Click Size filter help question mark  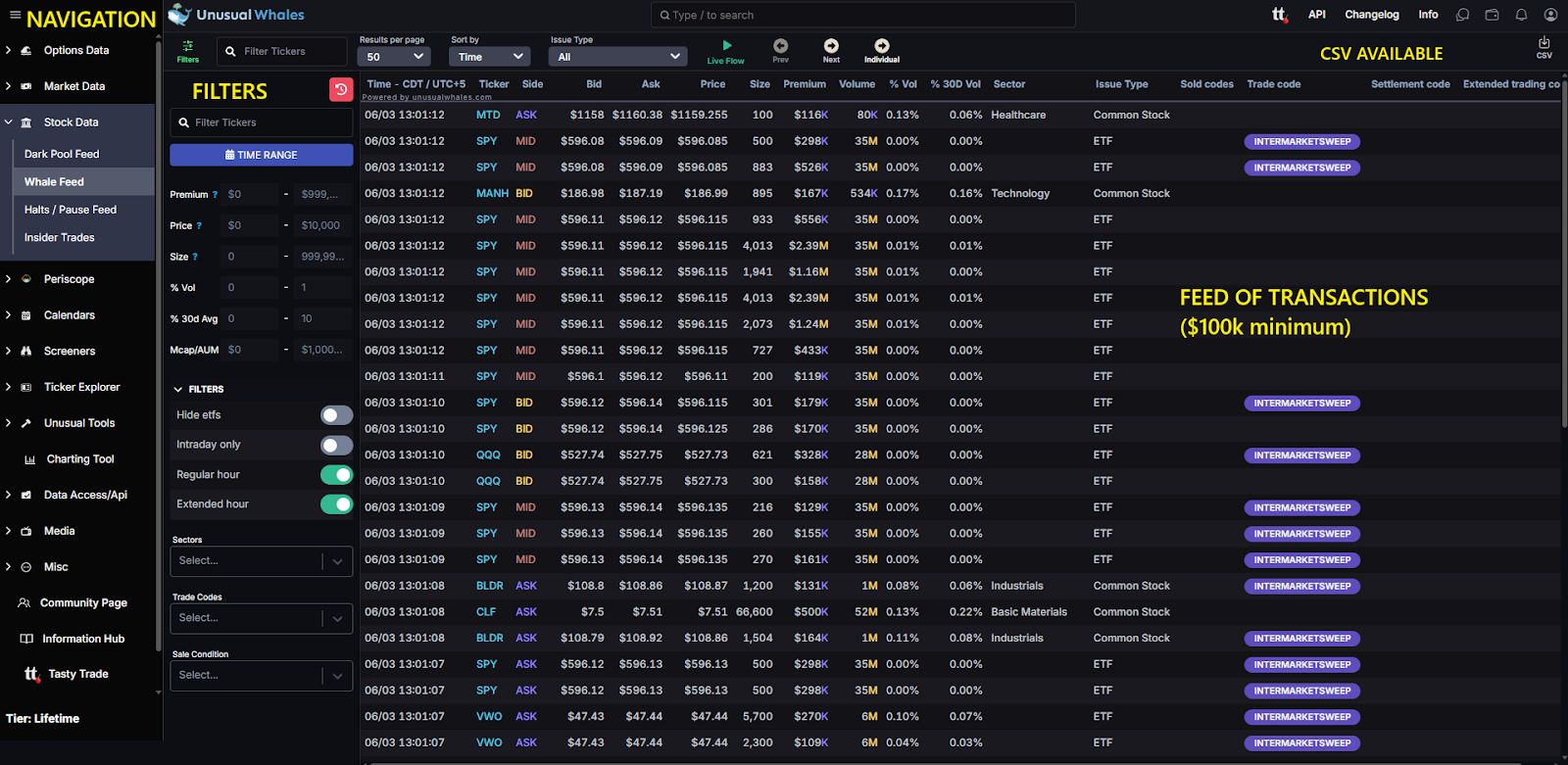pyautogui.click(x=194, y=258)
